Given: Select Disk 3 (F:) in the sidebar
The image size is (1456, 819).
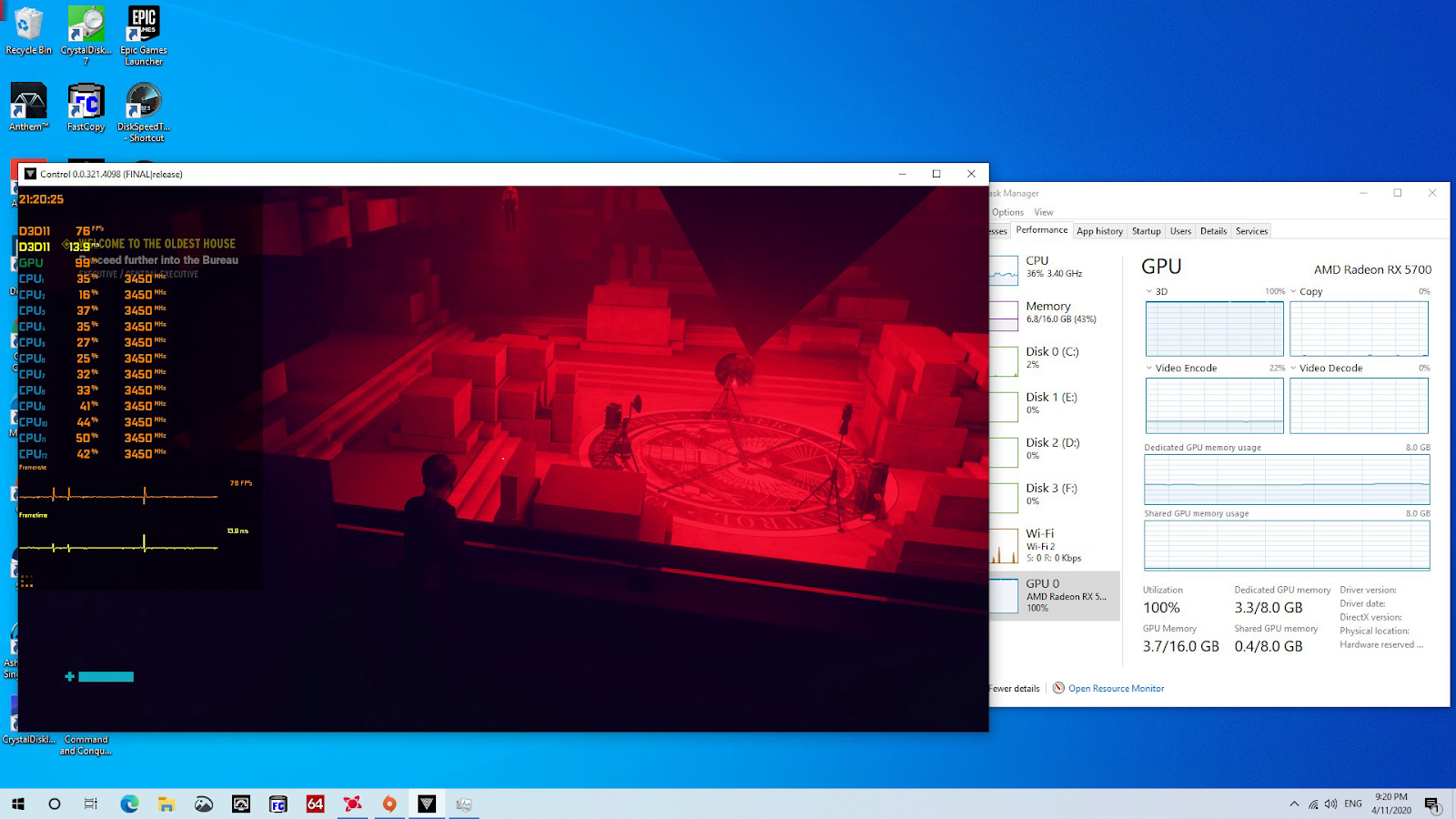Looking at the screenshot, I should point(1055,496).
